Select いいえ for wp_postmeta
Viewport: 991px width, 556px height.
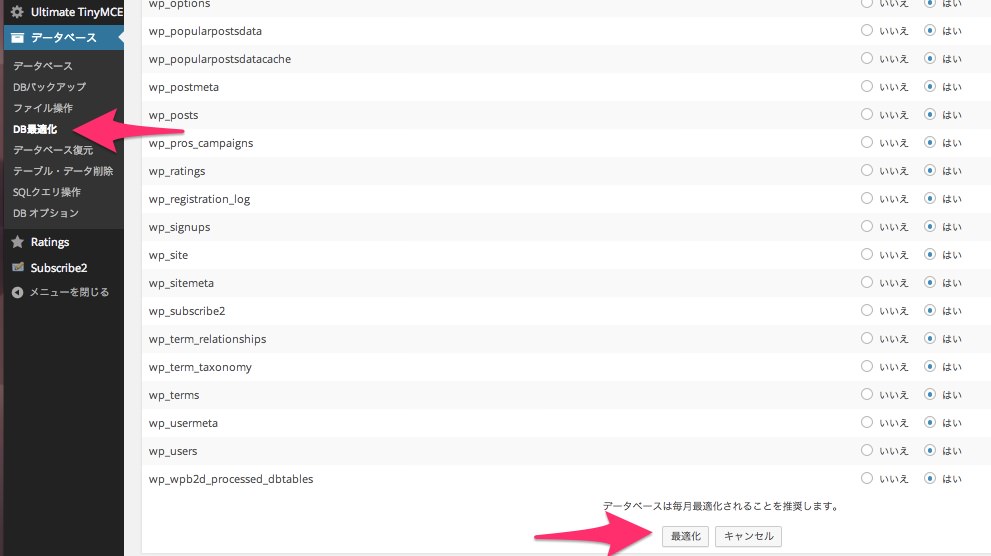point(866,87)
